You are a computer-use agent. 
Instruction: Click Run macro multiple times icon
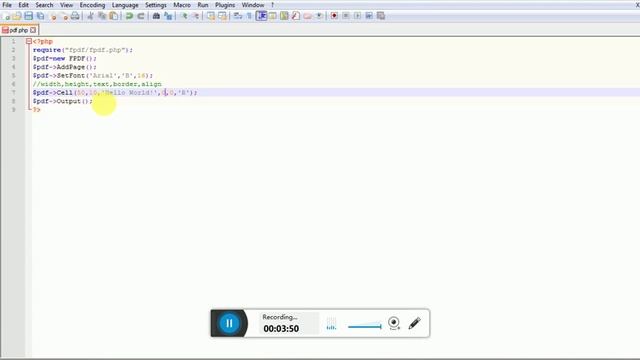[369, 16]
